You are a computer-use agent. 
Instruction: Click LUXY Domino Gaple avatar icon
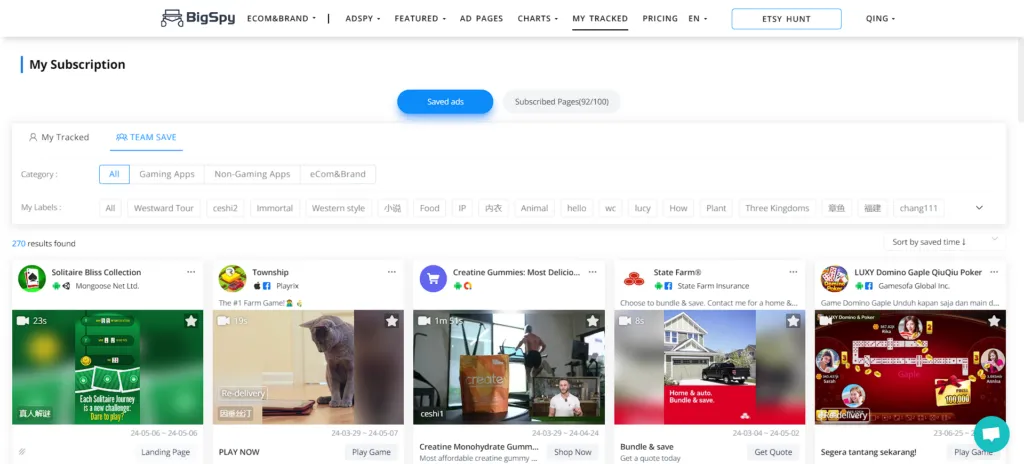834,278
